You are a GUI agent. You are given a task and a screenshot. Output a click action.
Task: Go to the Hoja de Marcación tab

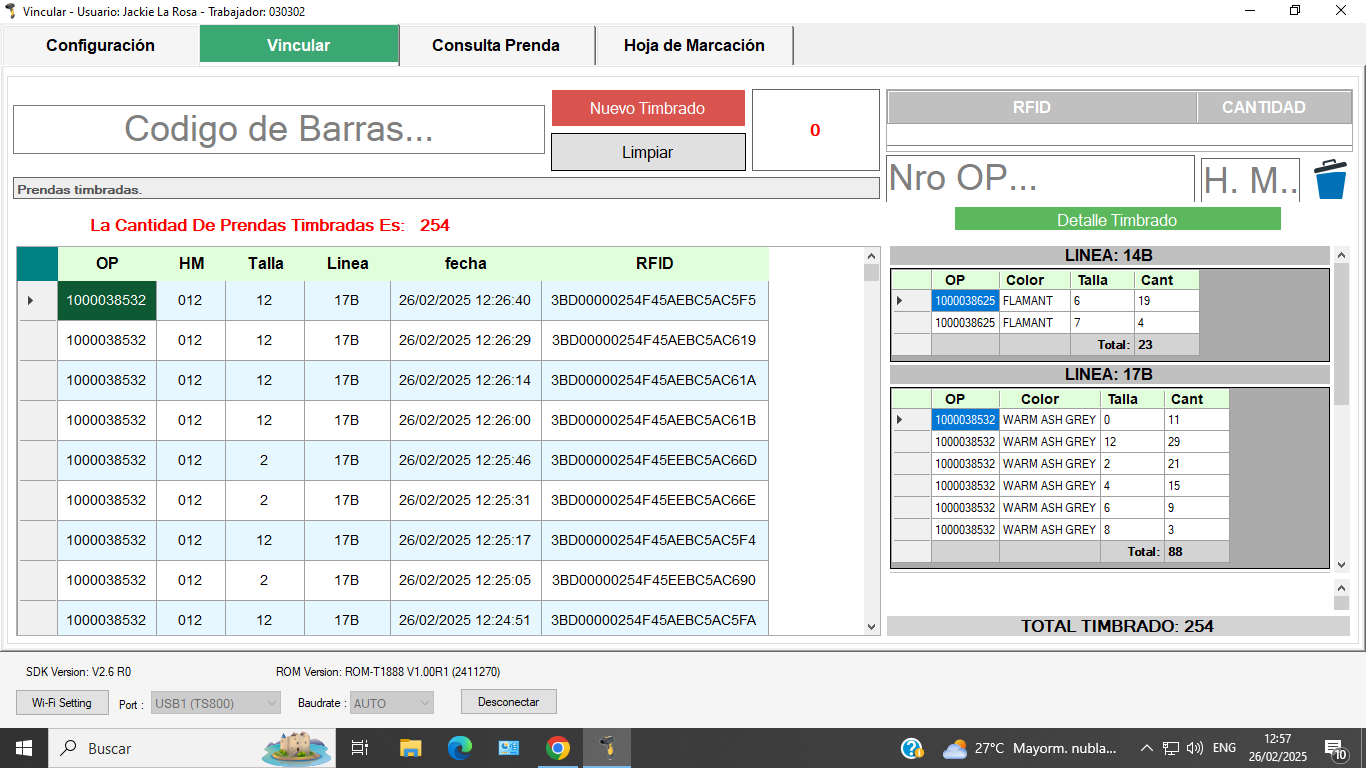coord(694,45)
